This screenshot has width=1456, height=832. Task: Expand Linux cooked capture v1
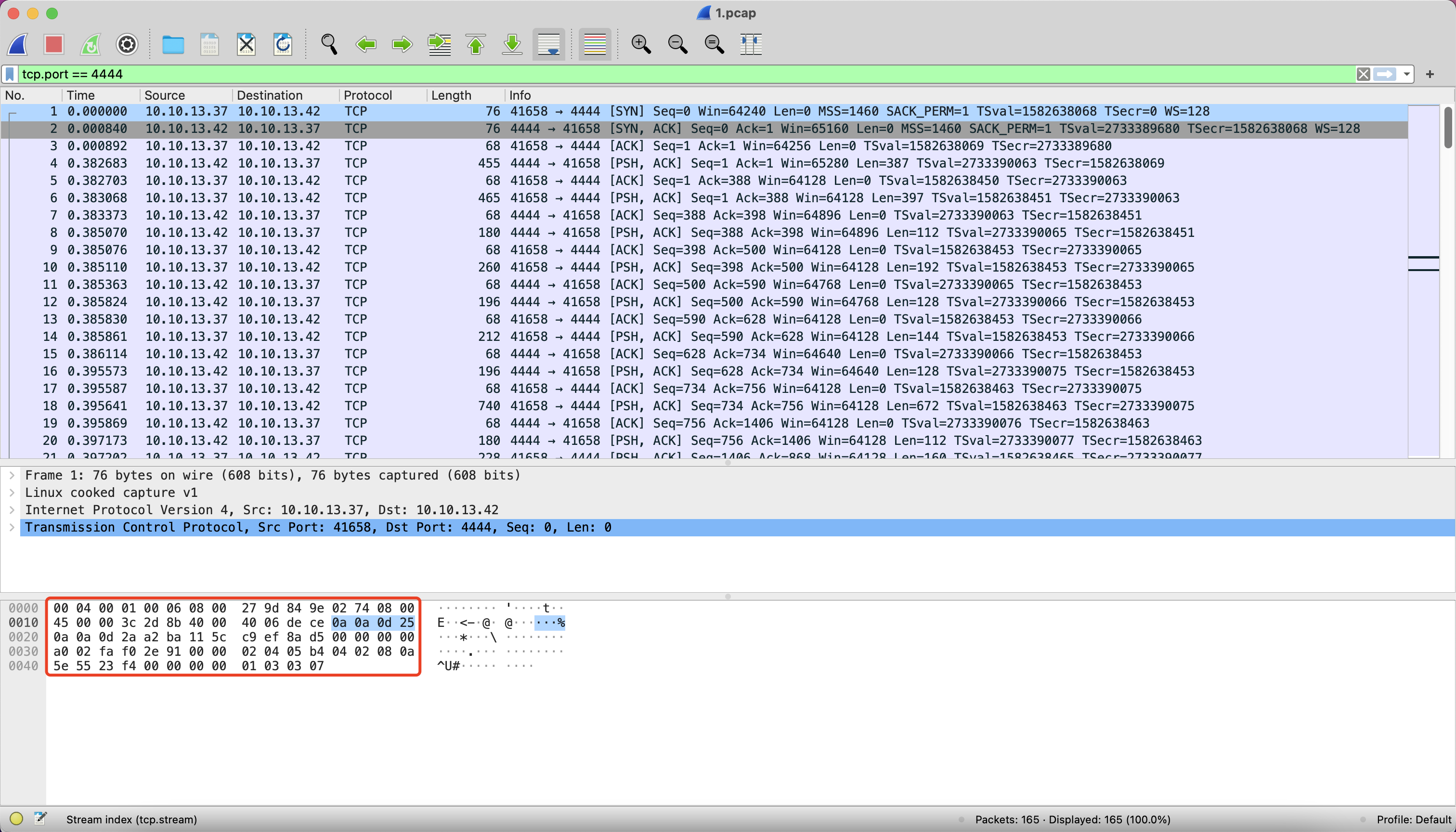click(12, 493)
